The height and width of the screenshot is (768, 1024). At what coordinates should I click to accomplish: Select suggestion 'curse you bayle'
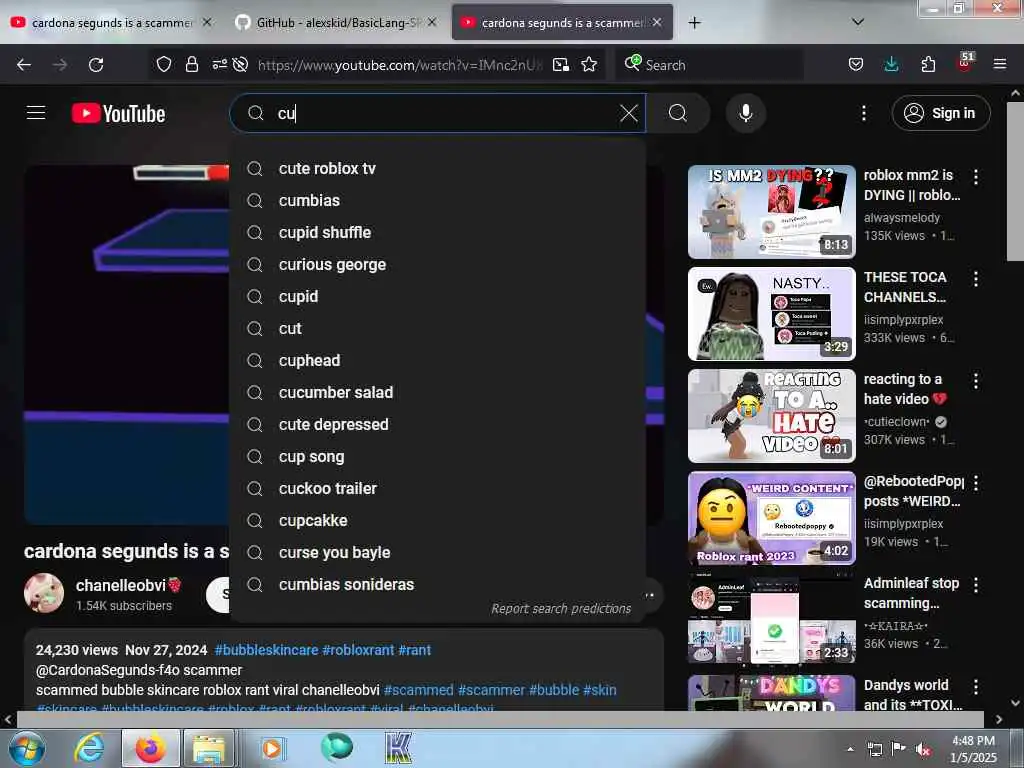coord(438,552)
